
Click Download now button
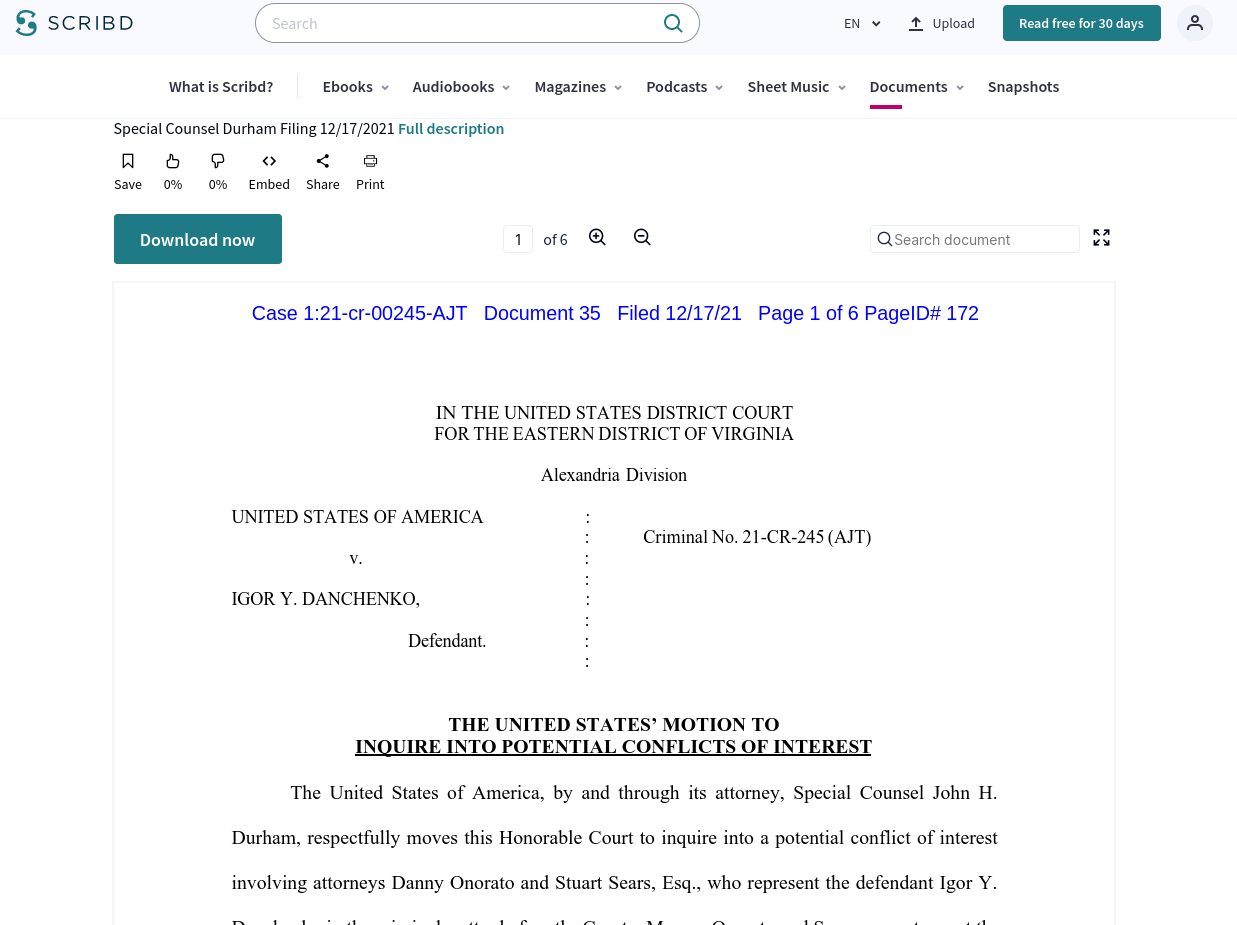[198, 239]
